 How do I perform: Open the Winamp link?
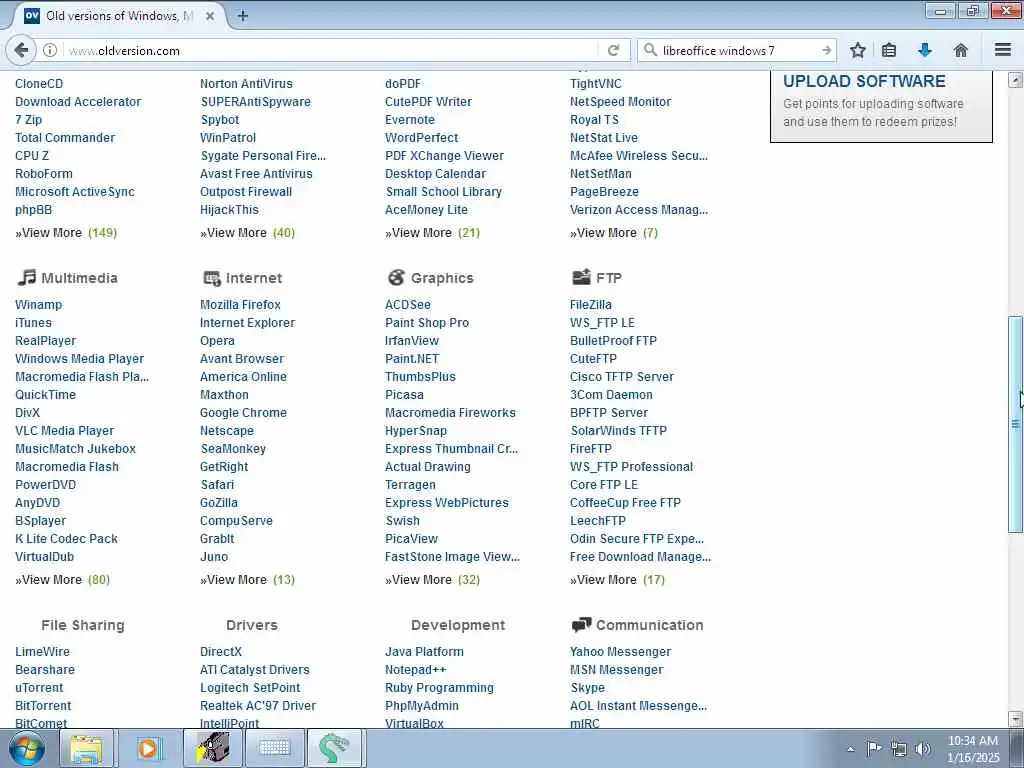click(x=39, y=304)
